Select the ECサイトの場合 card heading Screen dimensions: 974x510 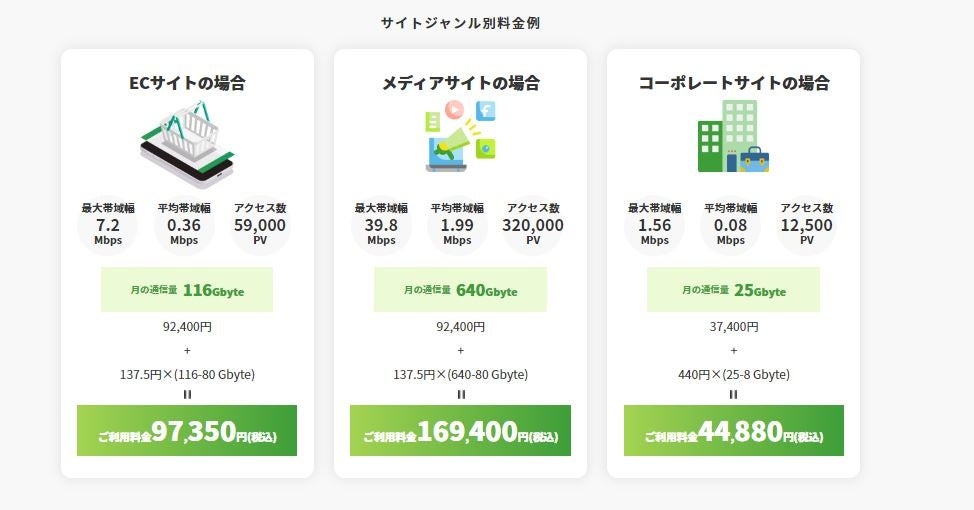tap(187, 83)
